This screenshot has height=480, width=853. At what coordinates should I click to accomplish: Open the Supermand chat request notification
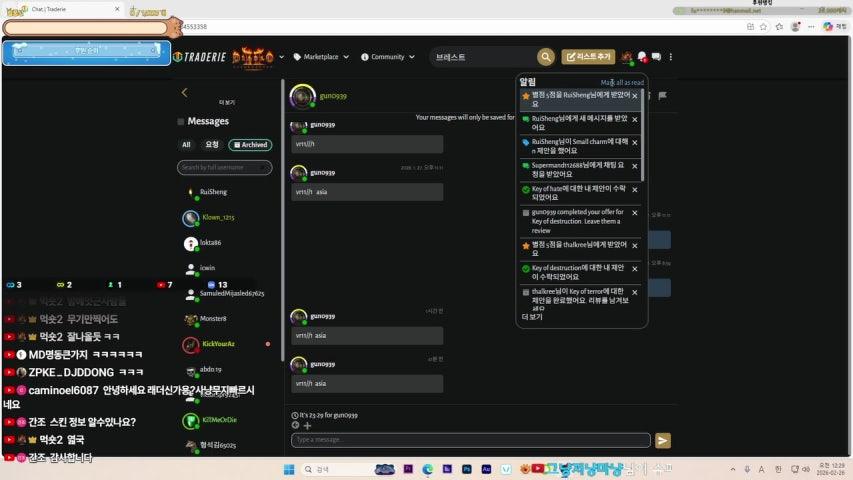(578, 169)
